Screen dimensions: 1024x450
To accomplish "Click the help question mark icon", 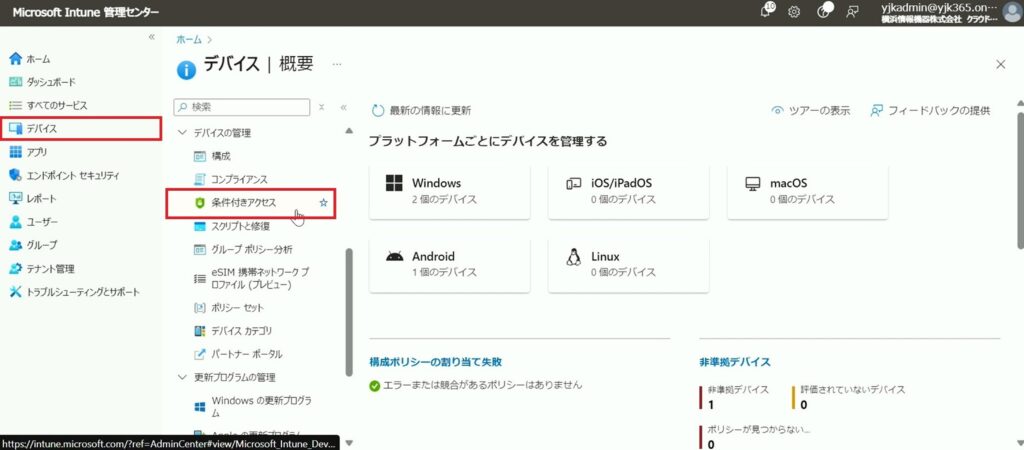I will (x=824, y=11).
